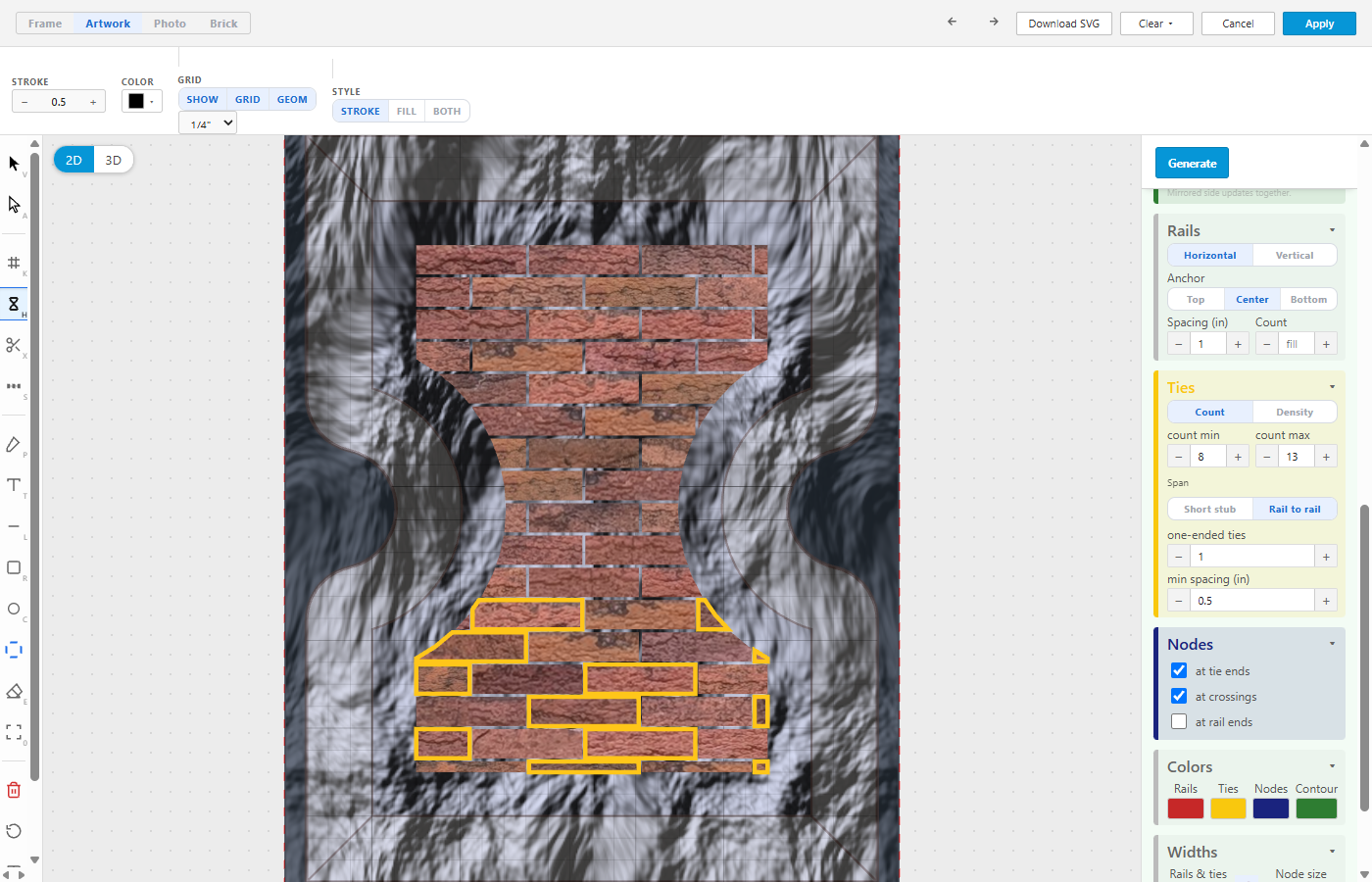Select the blue dashed marquee tool
The height and width of the screenshot is (882, 1372).
[14, 650]
